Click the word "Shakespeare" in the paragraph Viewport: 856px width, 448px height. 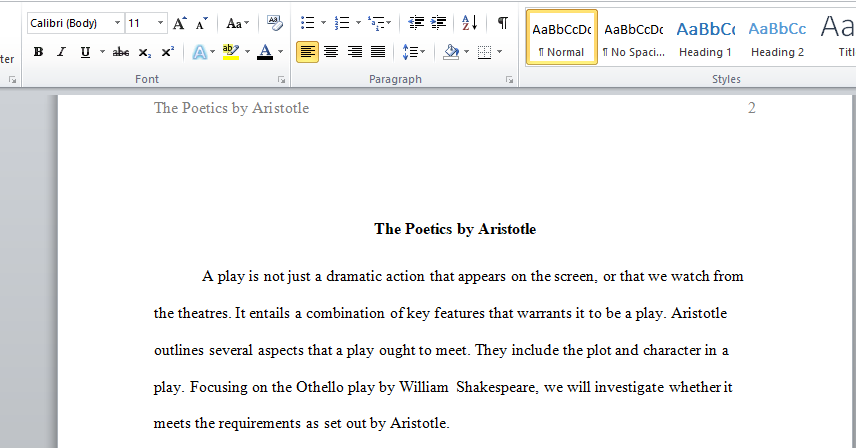tap(496, 387)
